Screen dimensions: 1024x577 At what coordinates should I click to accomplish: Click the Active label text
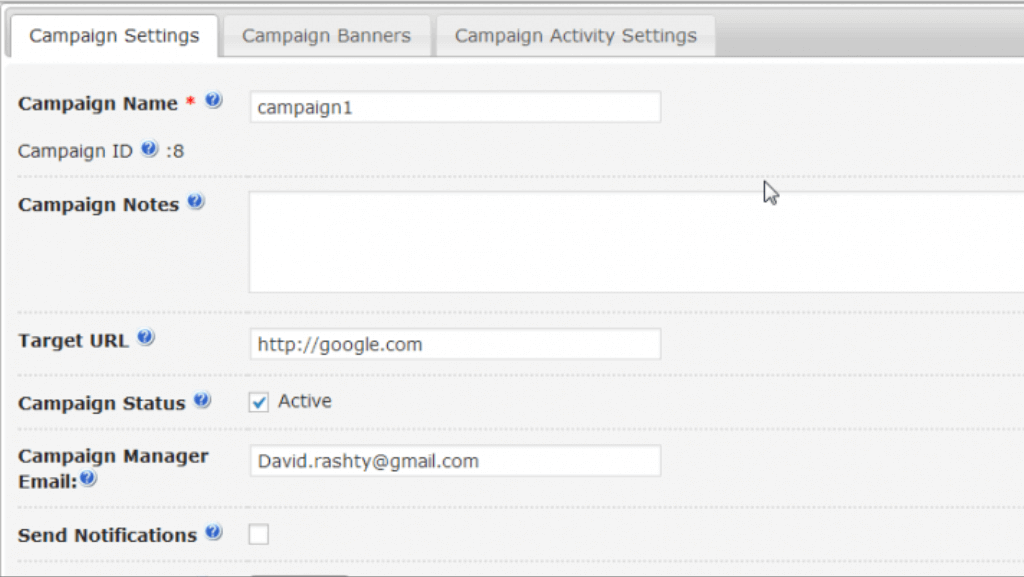click(305, 401)
